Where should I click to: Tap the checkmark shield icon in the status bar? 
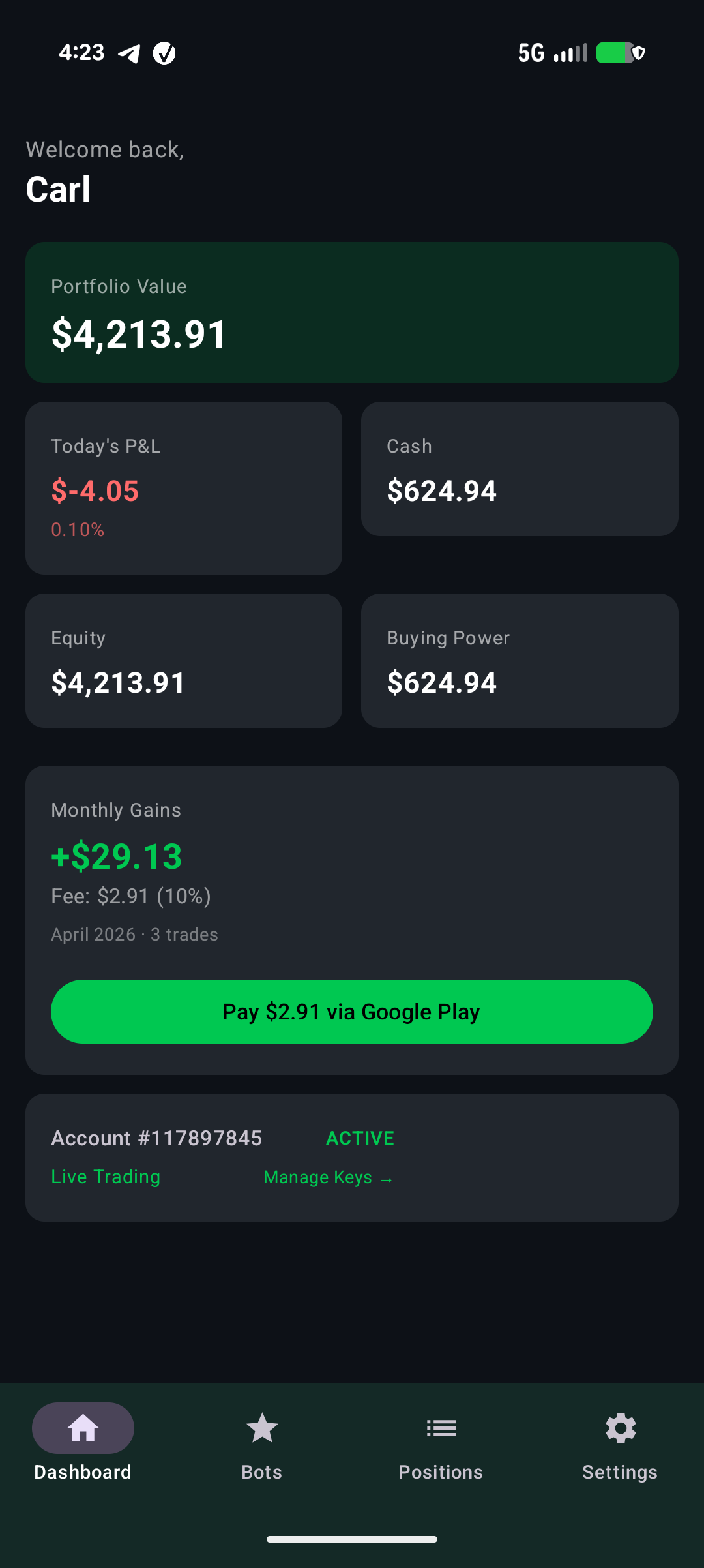click(x=164, y=53)
